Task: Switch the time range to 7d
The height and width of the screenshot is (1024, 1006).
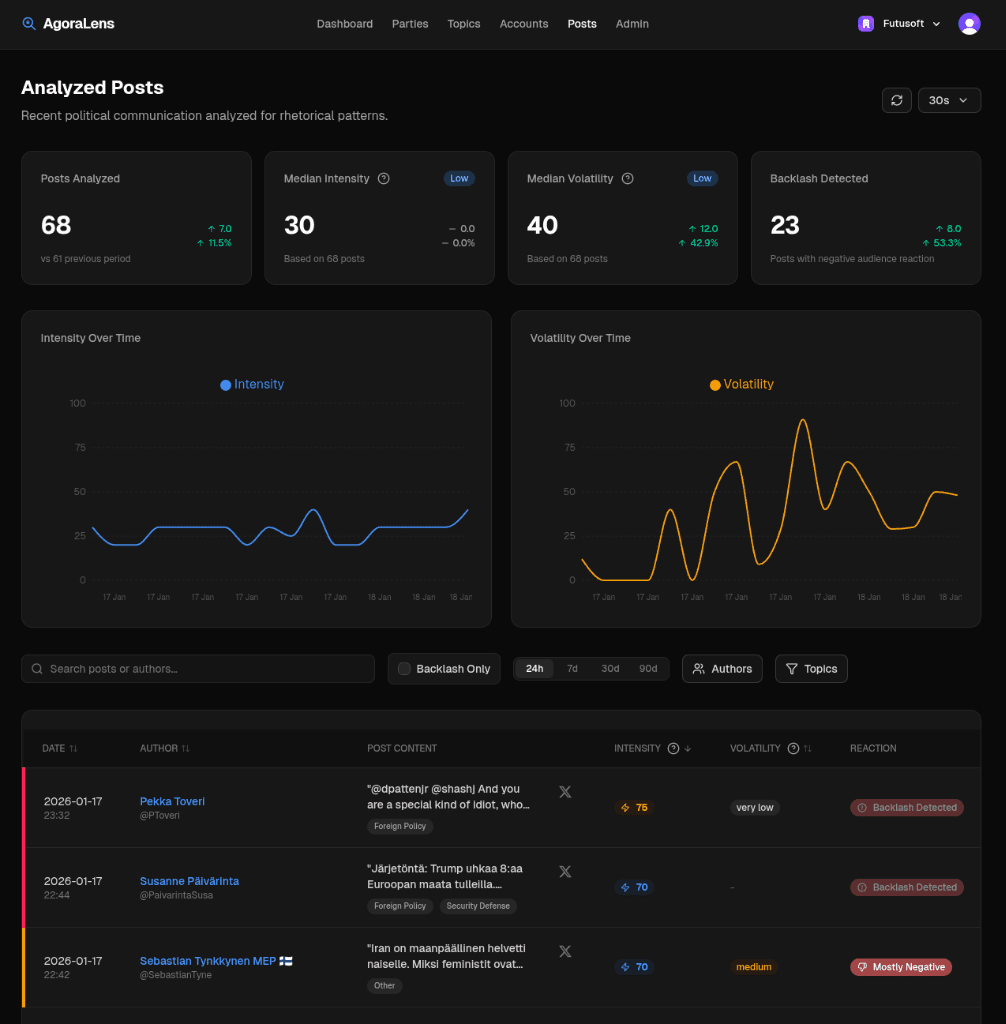Action: [572, 668]
